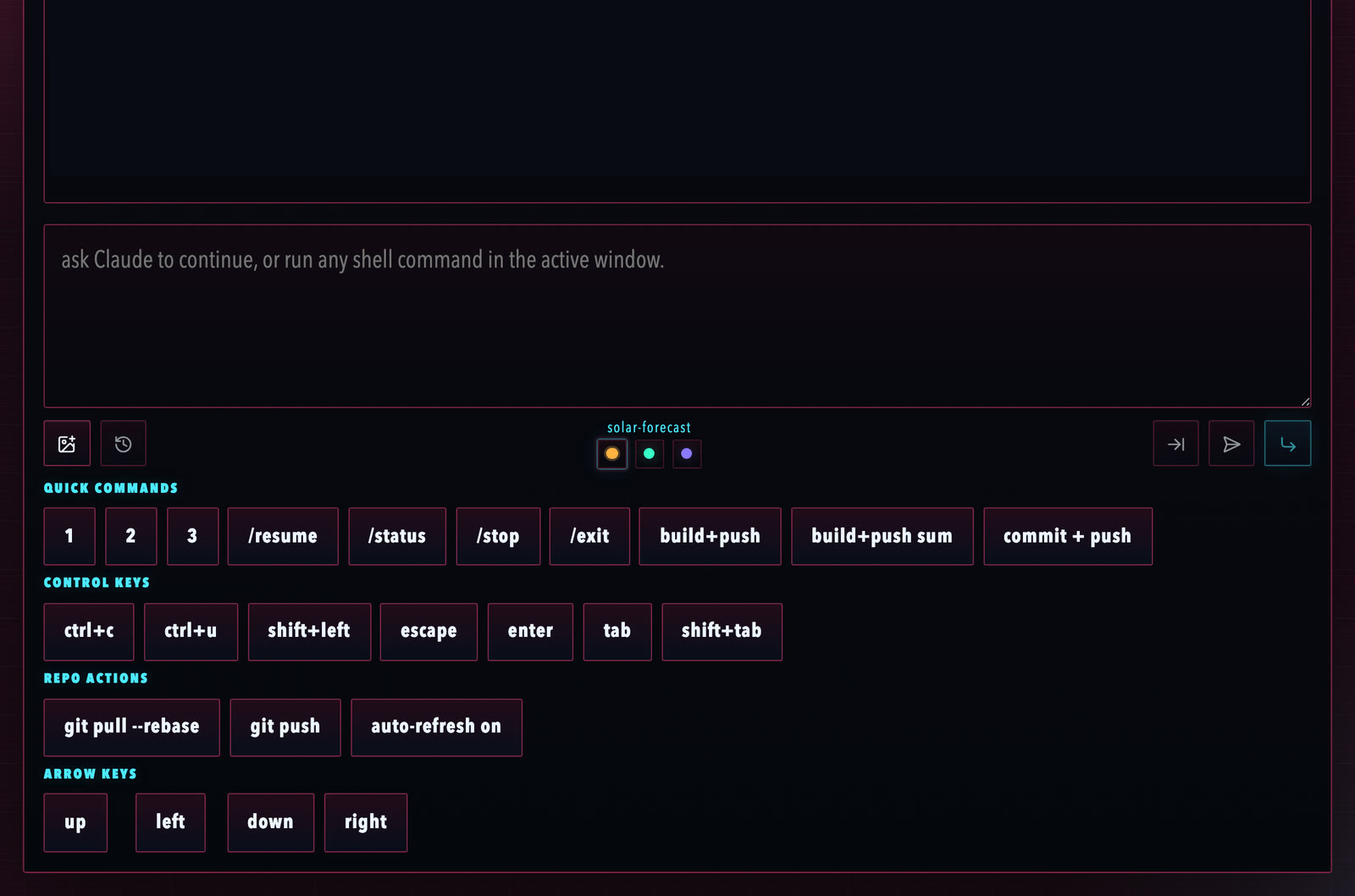Select the orange window dot
Viewport: 1355px width, 896px height.
(612, 454)
